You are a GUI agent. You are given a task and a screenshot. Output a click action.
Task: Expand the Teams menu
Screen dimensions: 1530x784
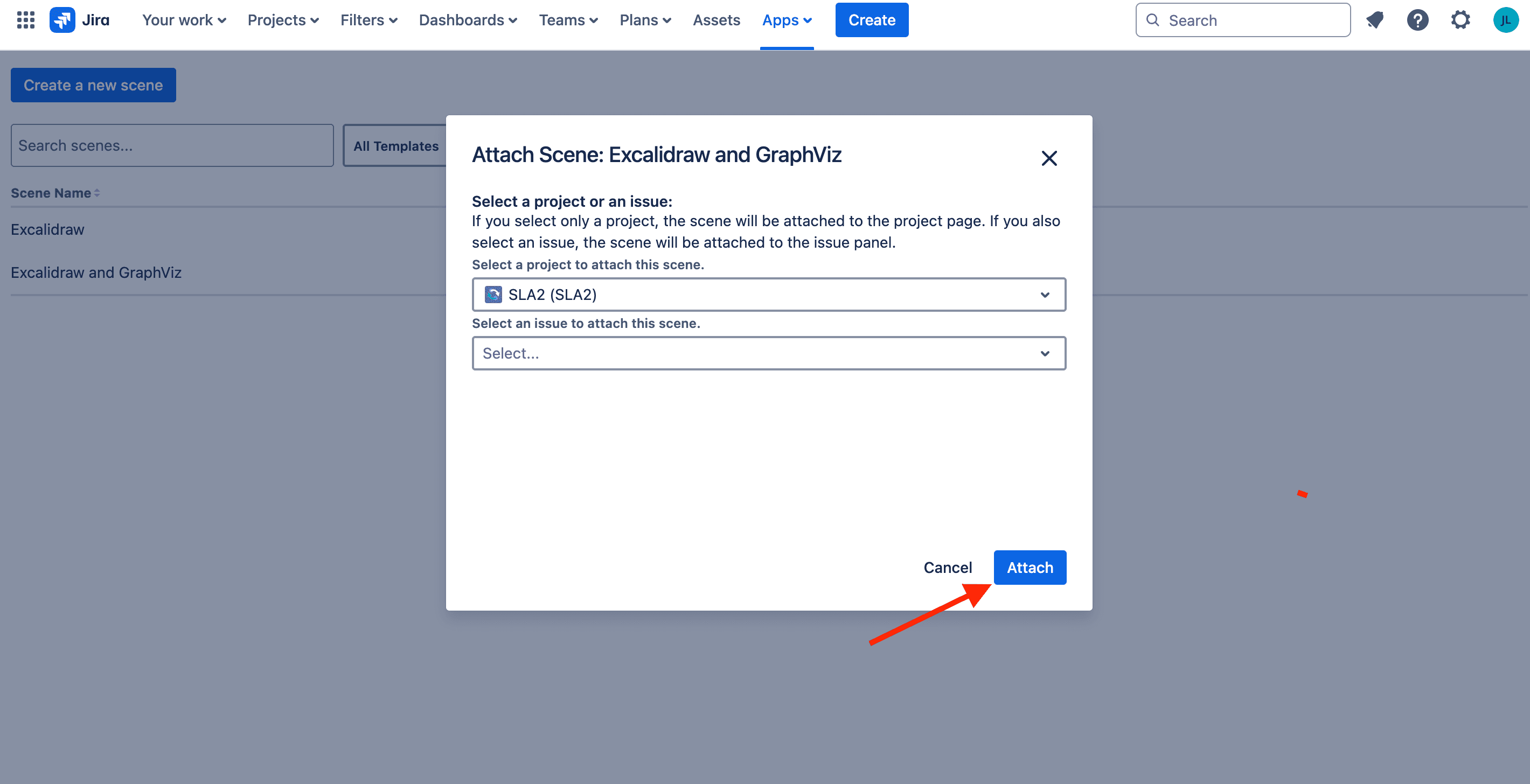tap(568, 20)
